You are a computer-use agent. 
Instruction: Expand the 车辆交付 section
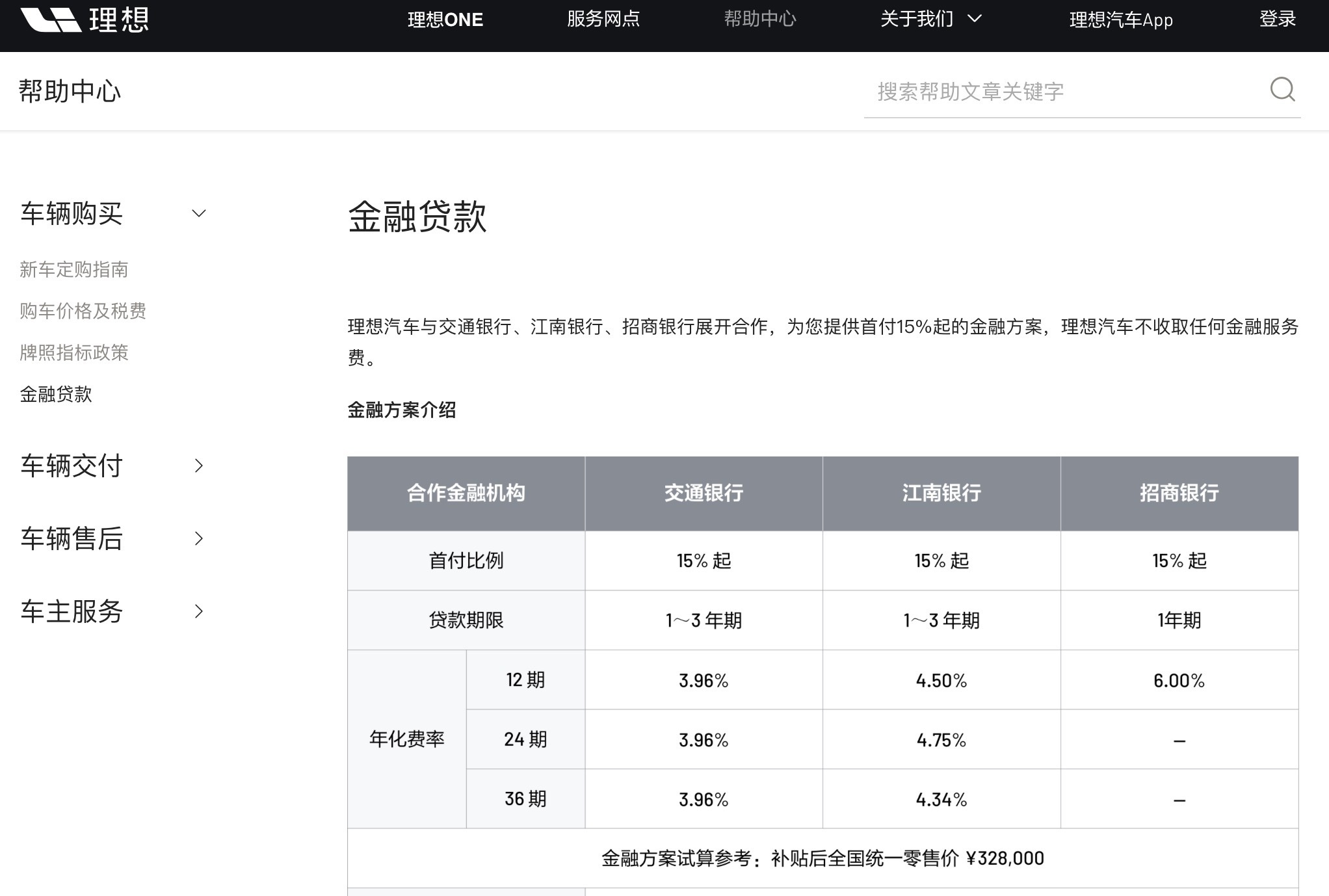pyautogui.click(x=198, y=466)
